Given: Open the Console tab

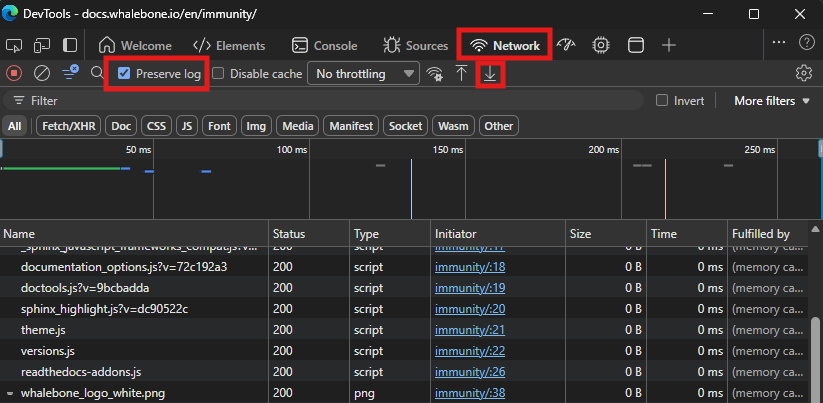Looking at the screenshot, I should tap(324, 46).
